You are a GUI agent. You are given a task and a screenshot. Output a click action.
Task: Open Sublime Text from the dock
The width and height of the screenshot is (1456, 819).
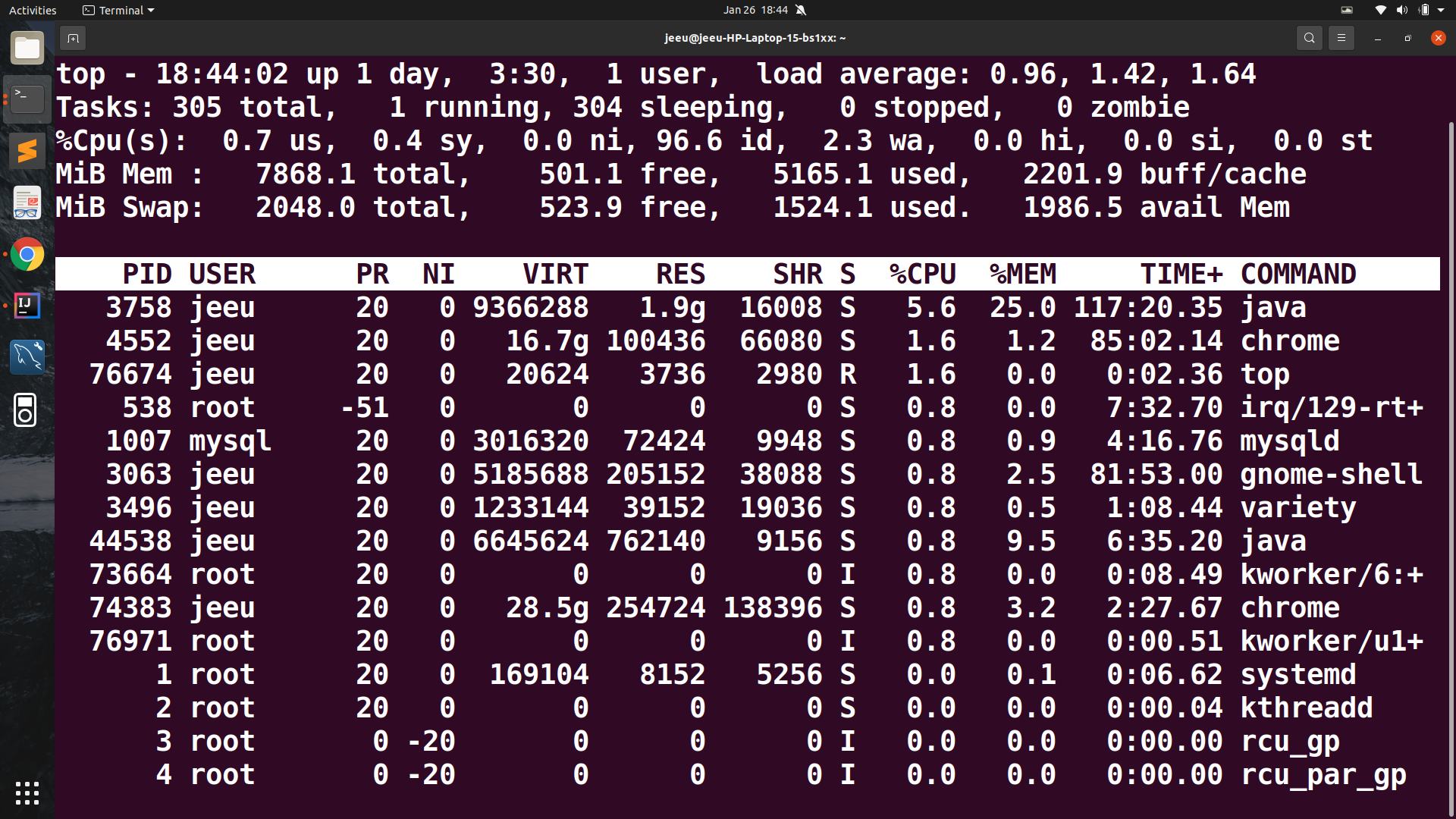(27, 150)
